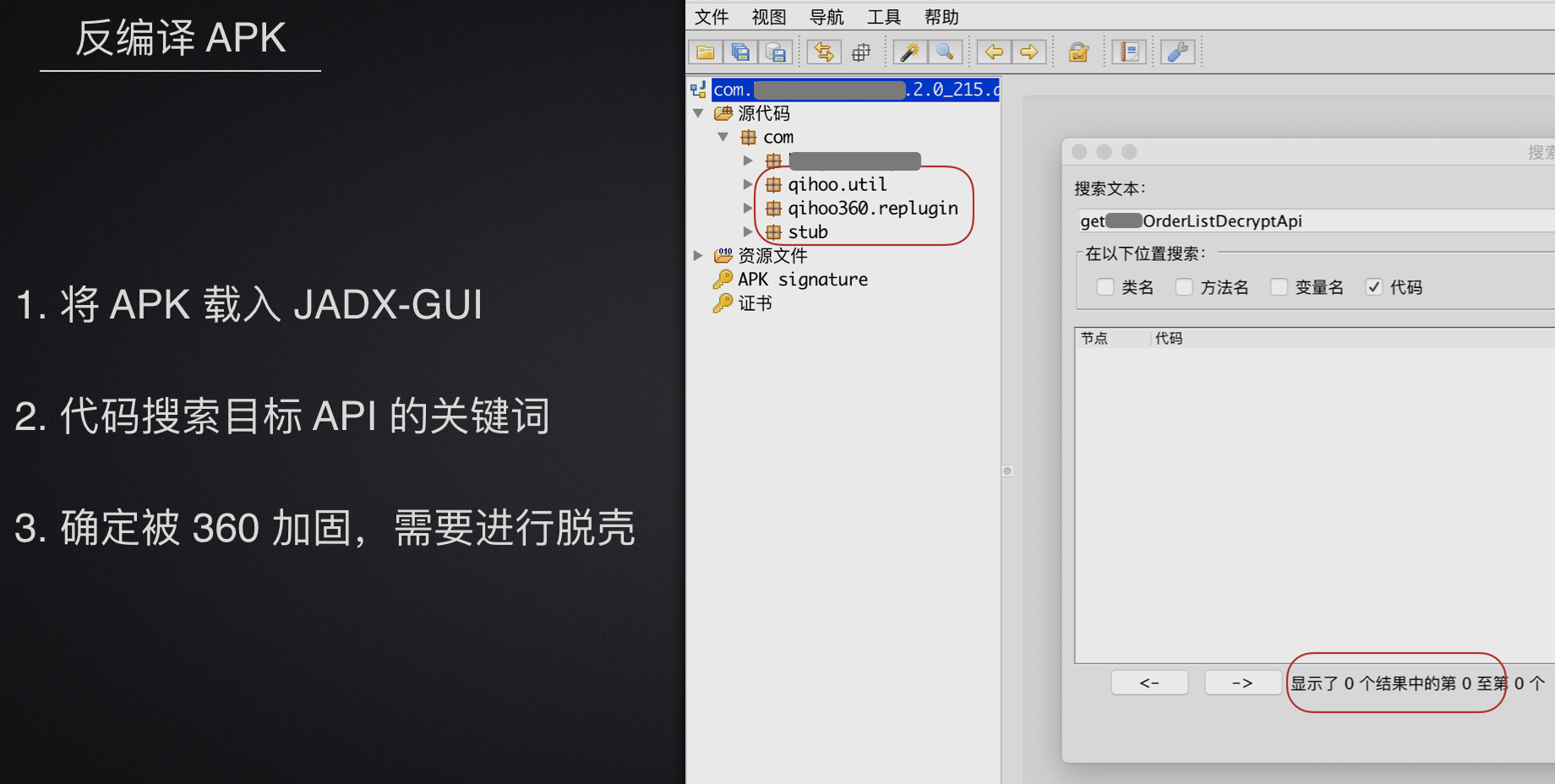The width and height of the screenshot is (1555, 784).
Task: Enable the 方法名 checkbox
Action: coord(1185,287)
